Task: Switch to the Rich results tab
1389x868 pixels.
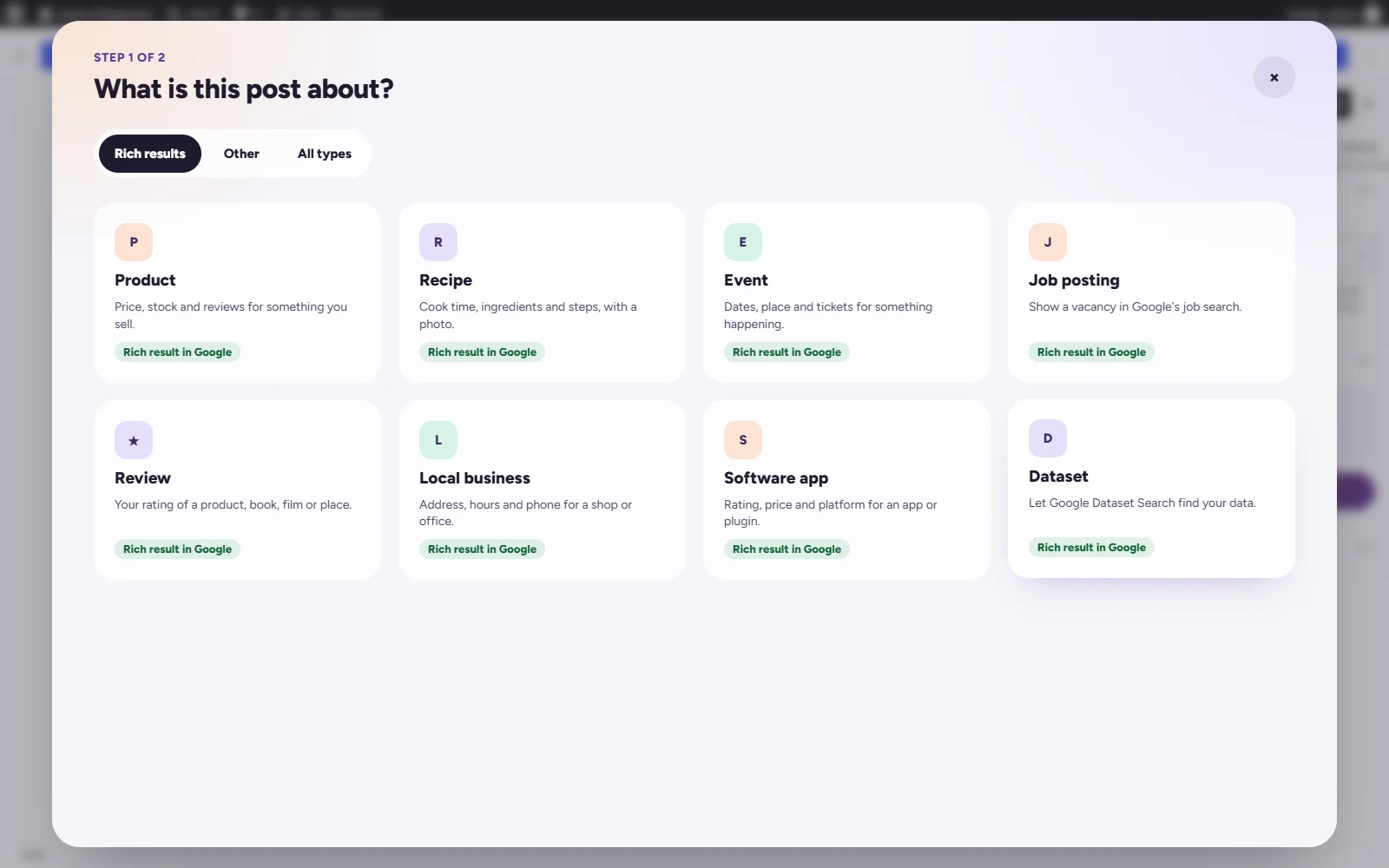Action: tap(150, 154)
